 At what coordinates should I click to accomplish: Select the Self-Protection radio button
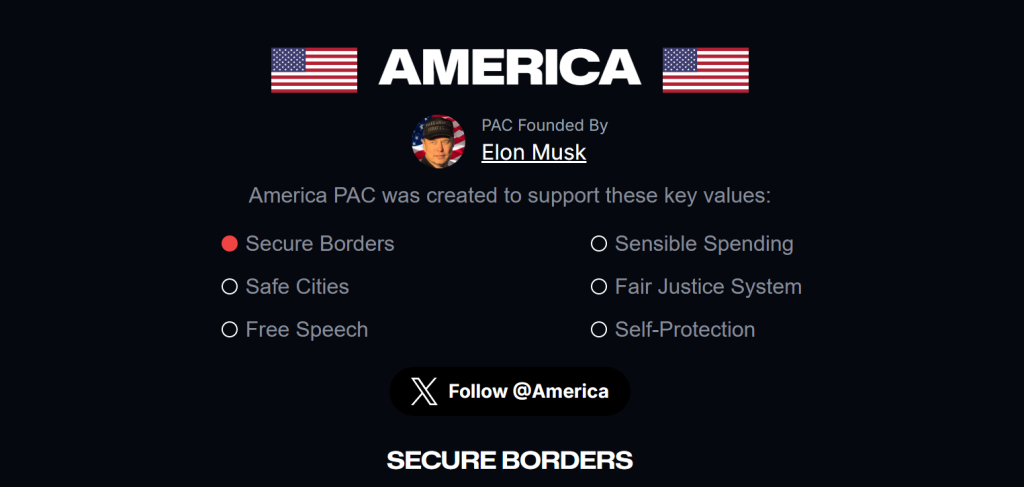pyautogui.click(x=599, y=330)
